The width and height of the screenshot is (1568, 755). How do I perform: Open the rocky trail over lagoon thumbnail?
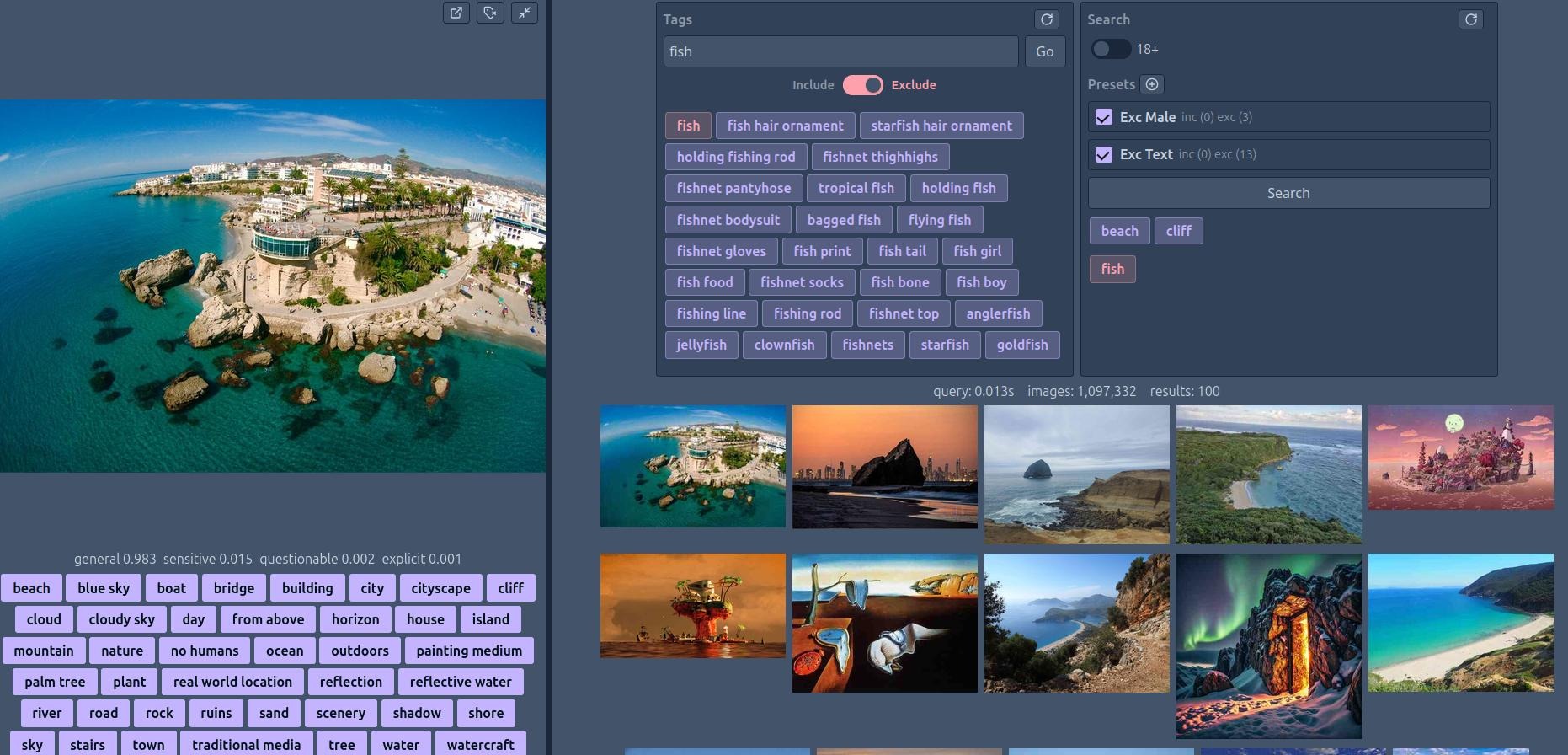[1077, 623]
